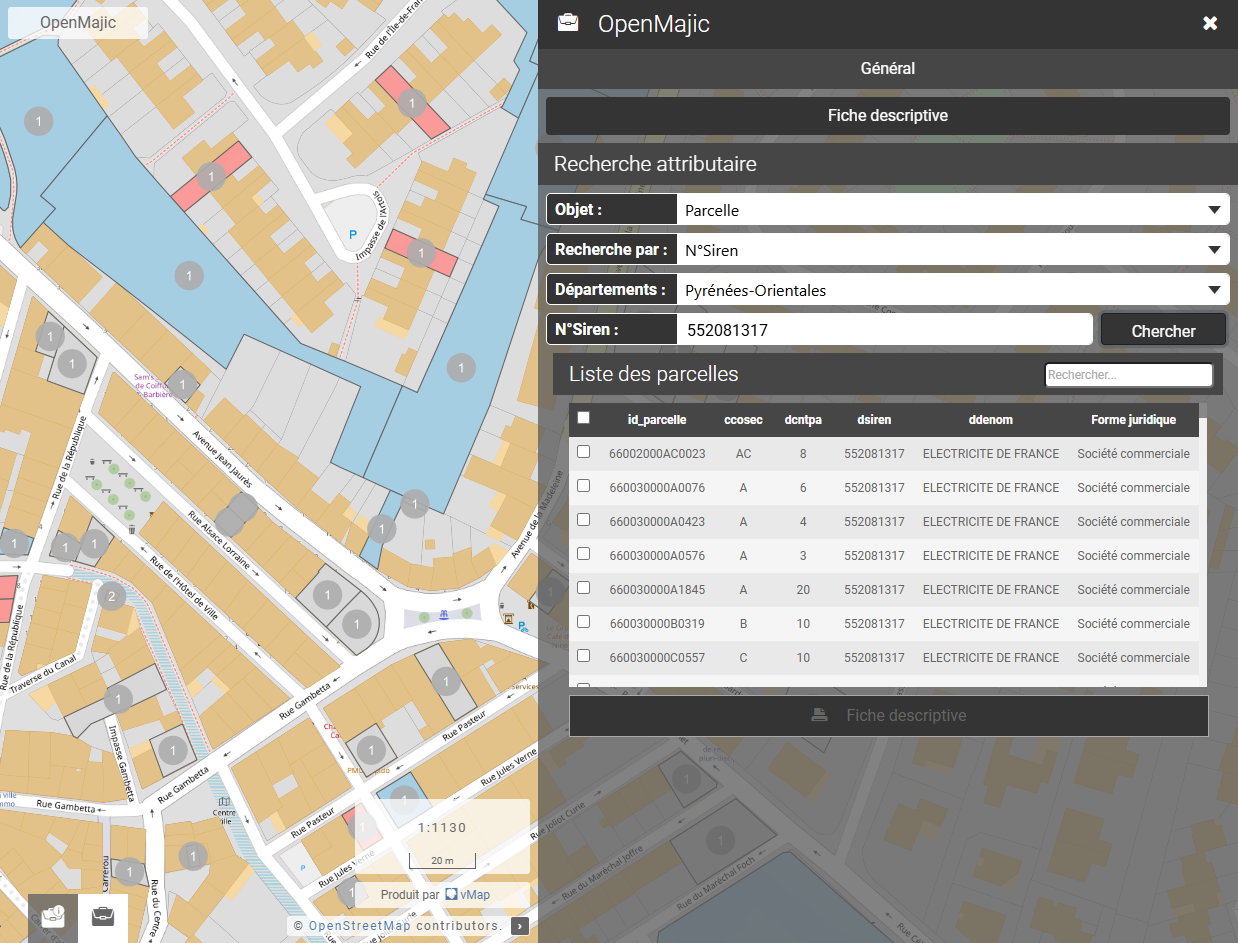The height and width of the screenshot is (943, 1238).
Task: Click the briefcase icon in the panel header
Action: [x=568, y=23]
